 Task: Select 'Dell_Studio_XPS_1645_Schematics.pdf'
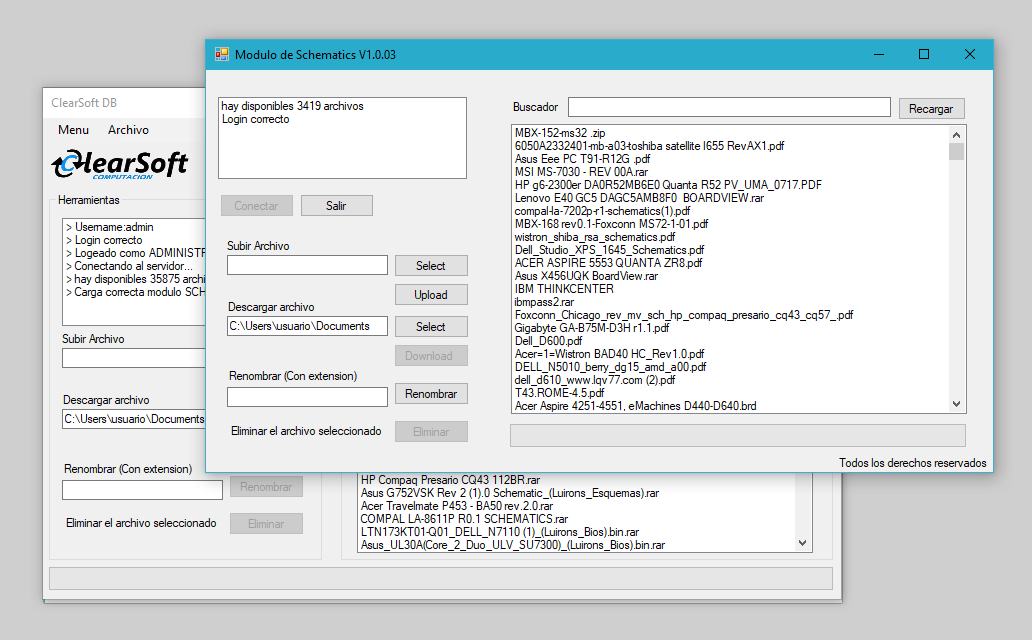pos(609,250)
